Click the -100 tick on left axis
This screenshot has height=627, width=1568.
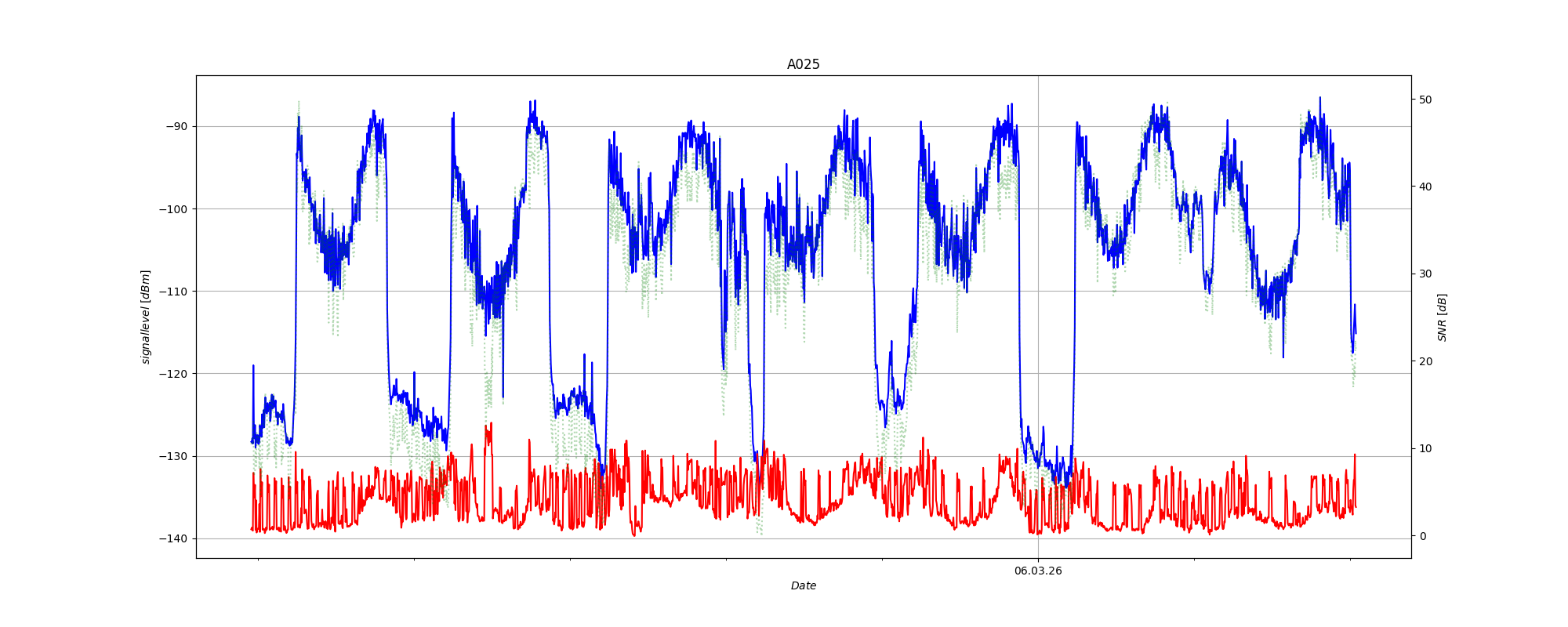(x=173, y=208)
